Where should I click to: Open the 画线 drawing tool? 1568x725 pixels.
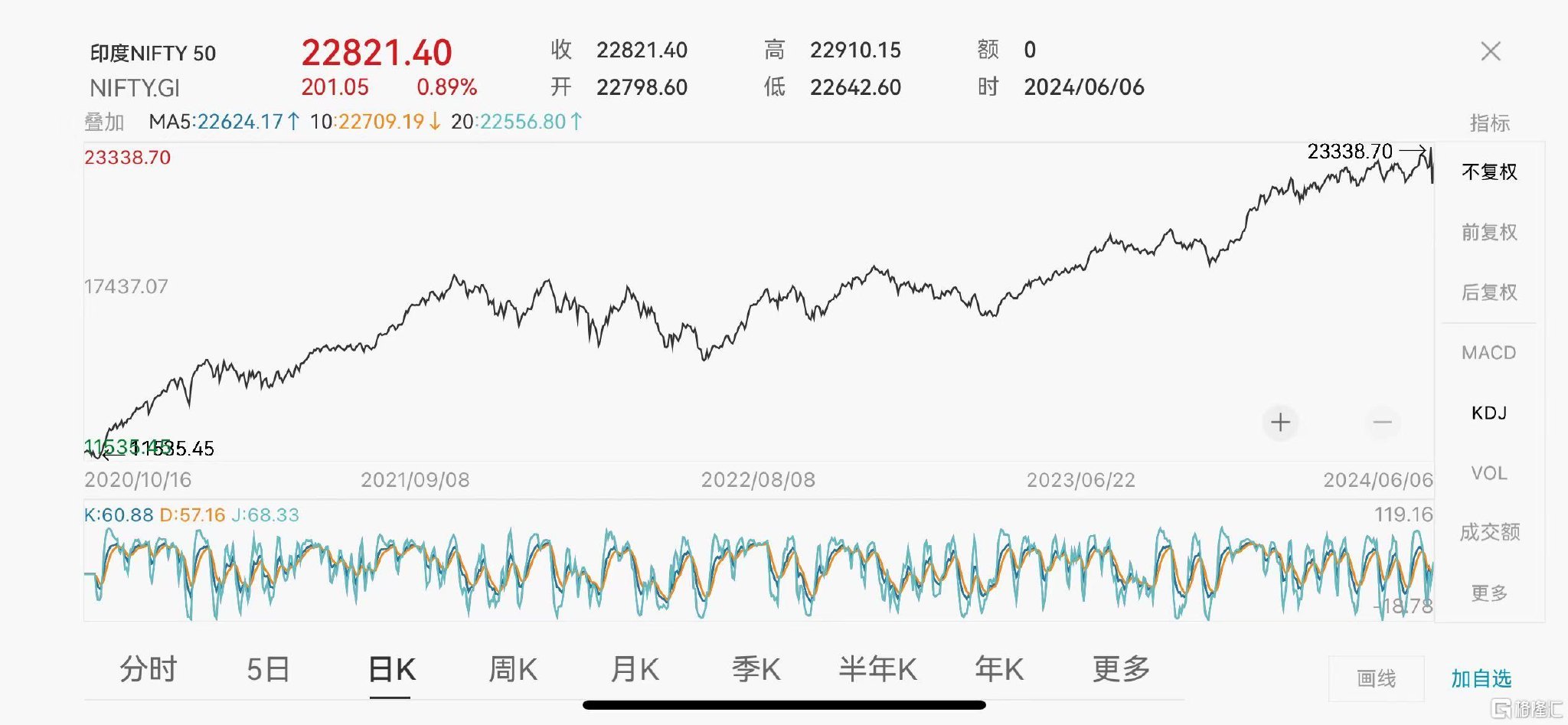tap(1376, 678)
